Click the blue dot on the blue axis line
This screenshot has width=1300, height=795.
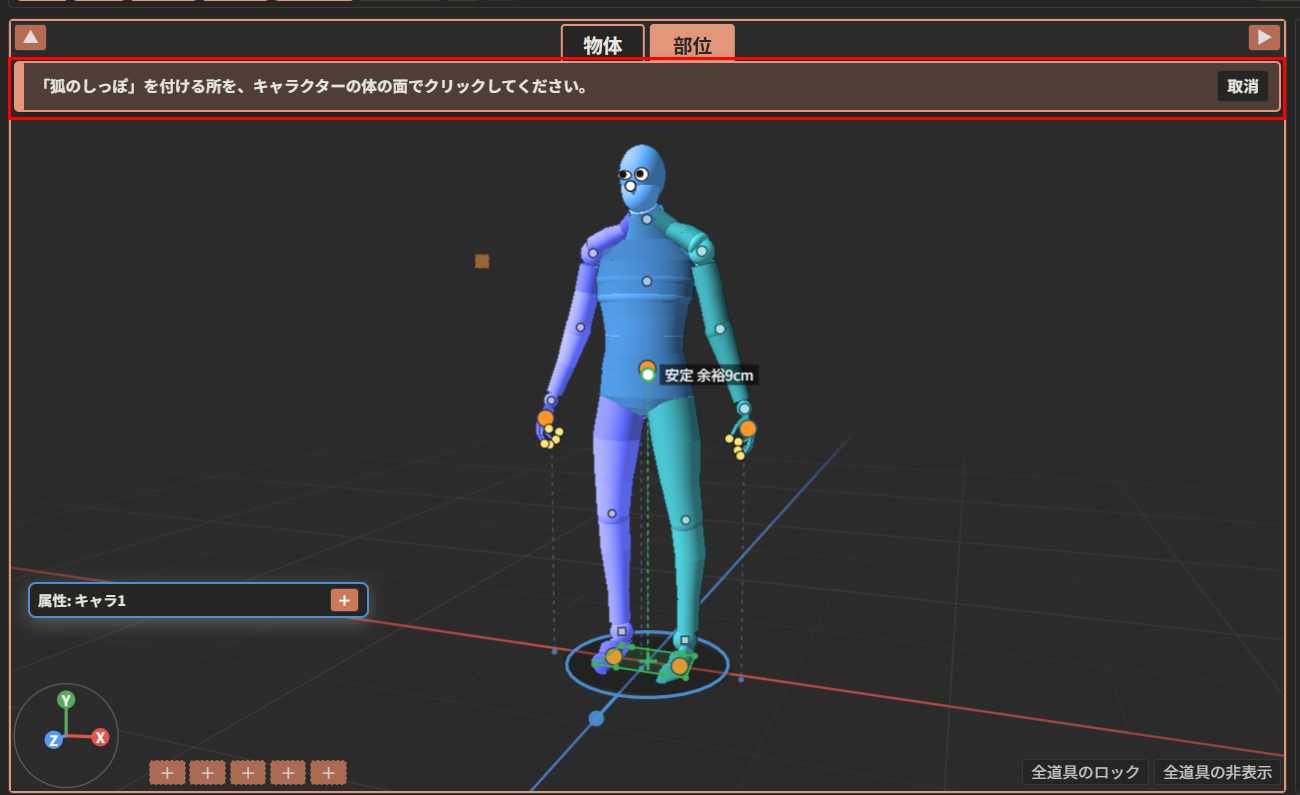pyautogui.click(x=596, y=718)
